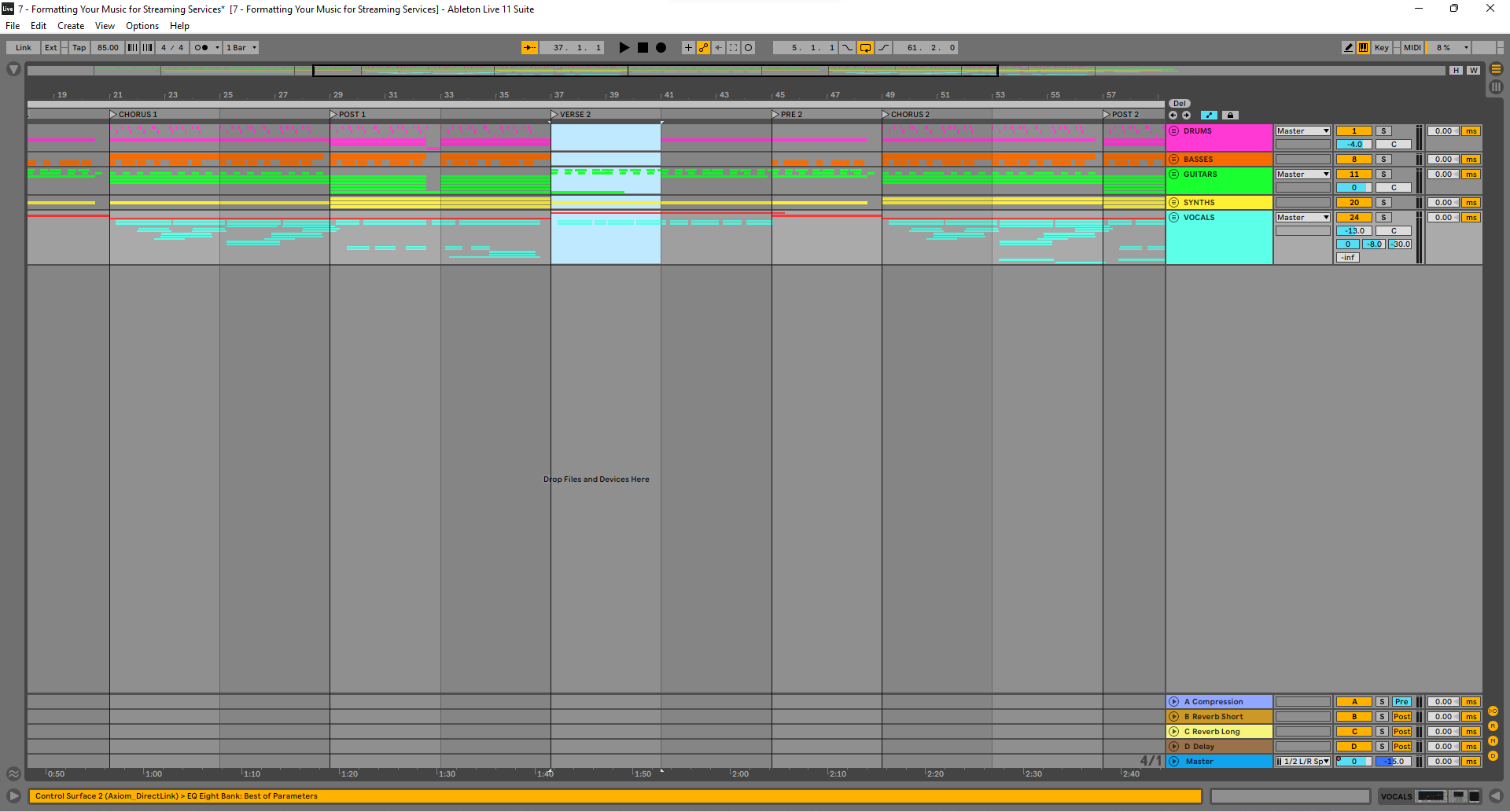Screen dimensions: 1510x812
Task: Open the Edit menu
Action: (39, 26)
